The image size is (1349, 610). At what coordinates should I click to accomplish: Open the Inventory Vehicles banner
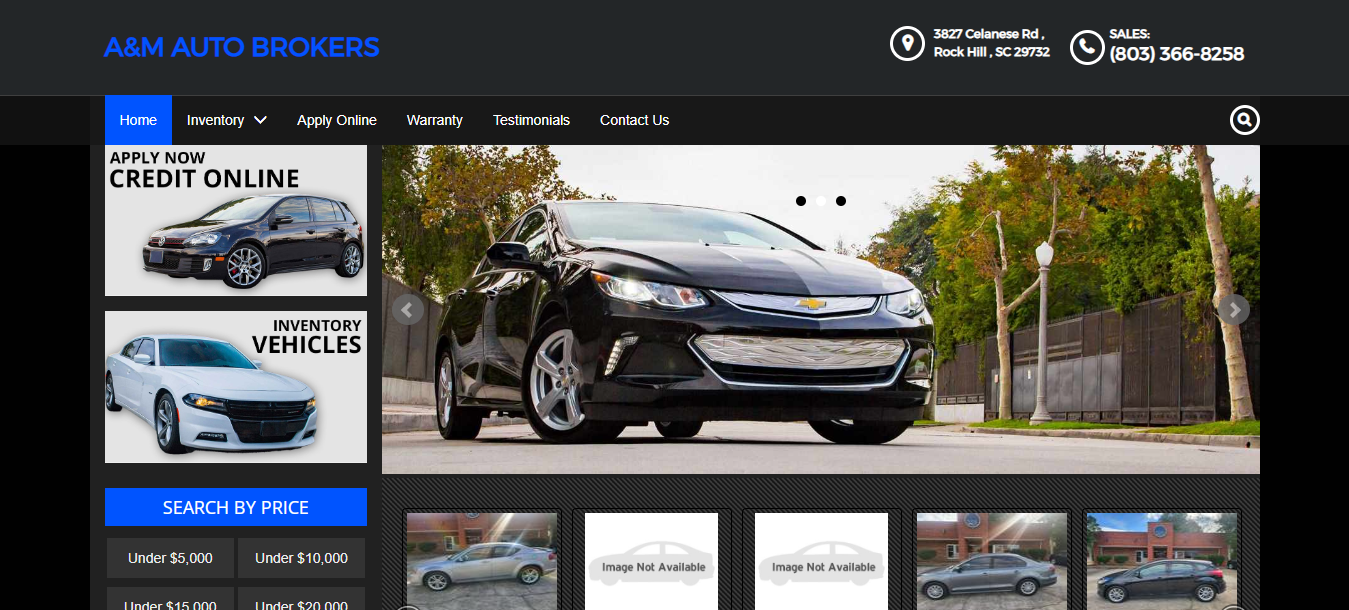(236, 387)
